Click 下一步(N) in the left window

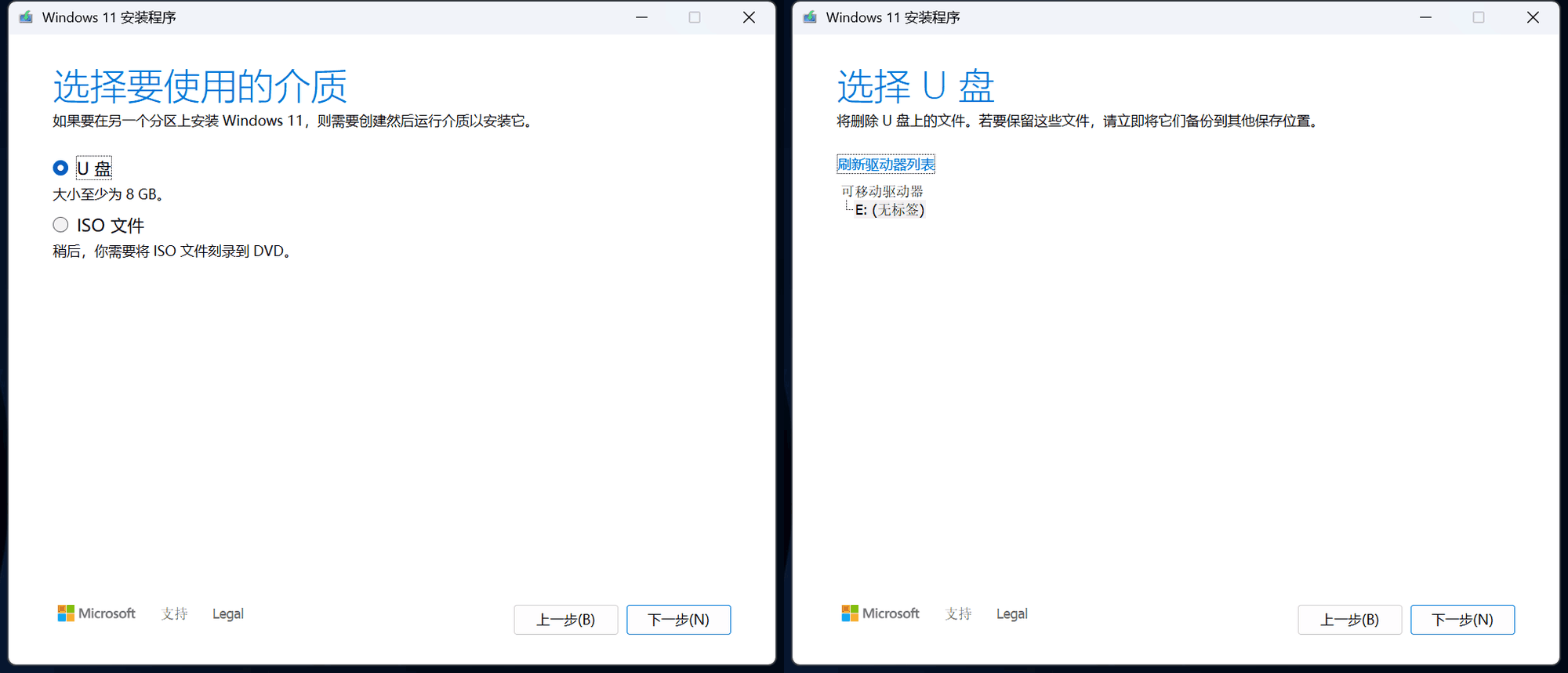pos(678,620)
